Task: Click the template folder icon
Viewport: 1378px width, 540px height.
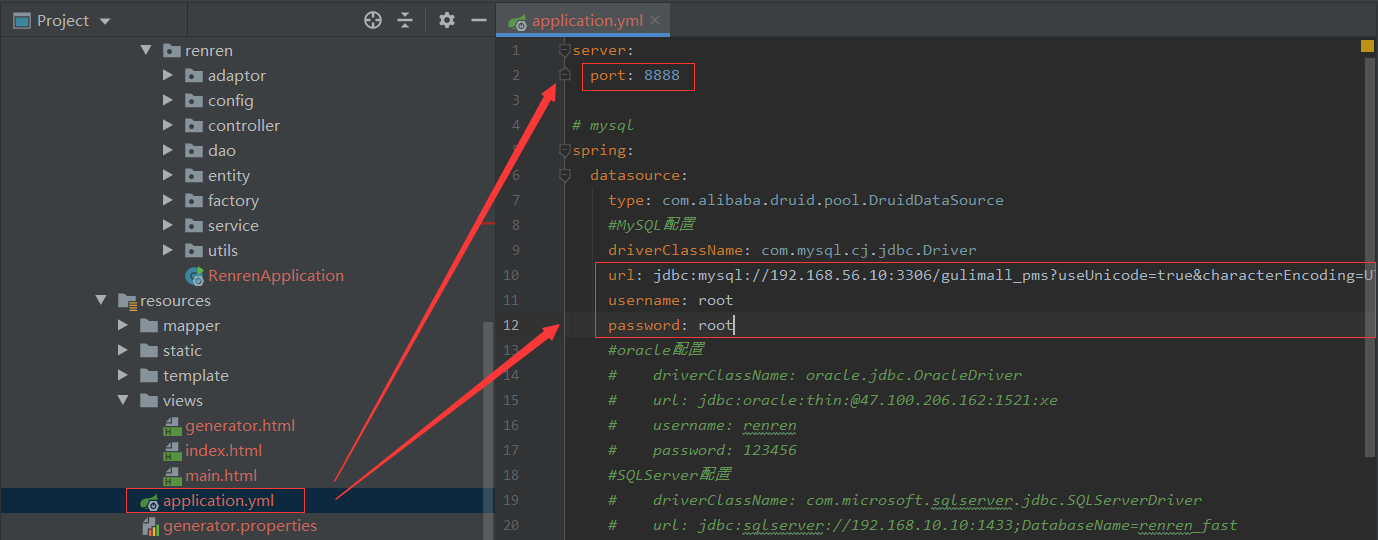Action: (x=149, y=375)
